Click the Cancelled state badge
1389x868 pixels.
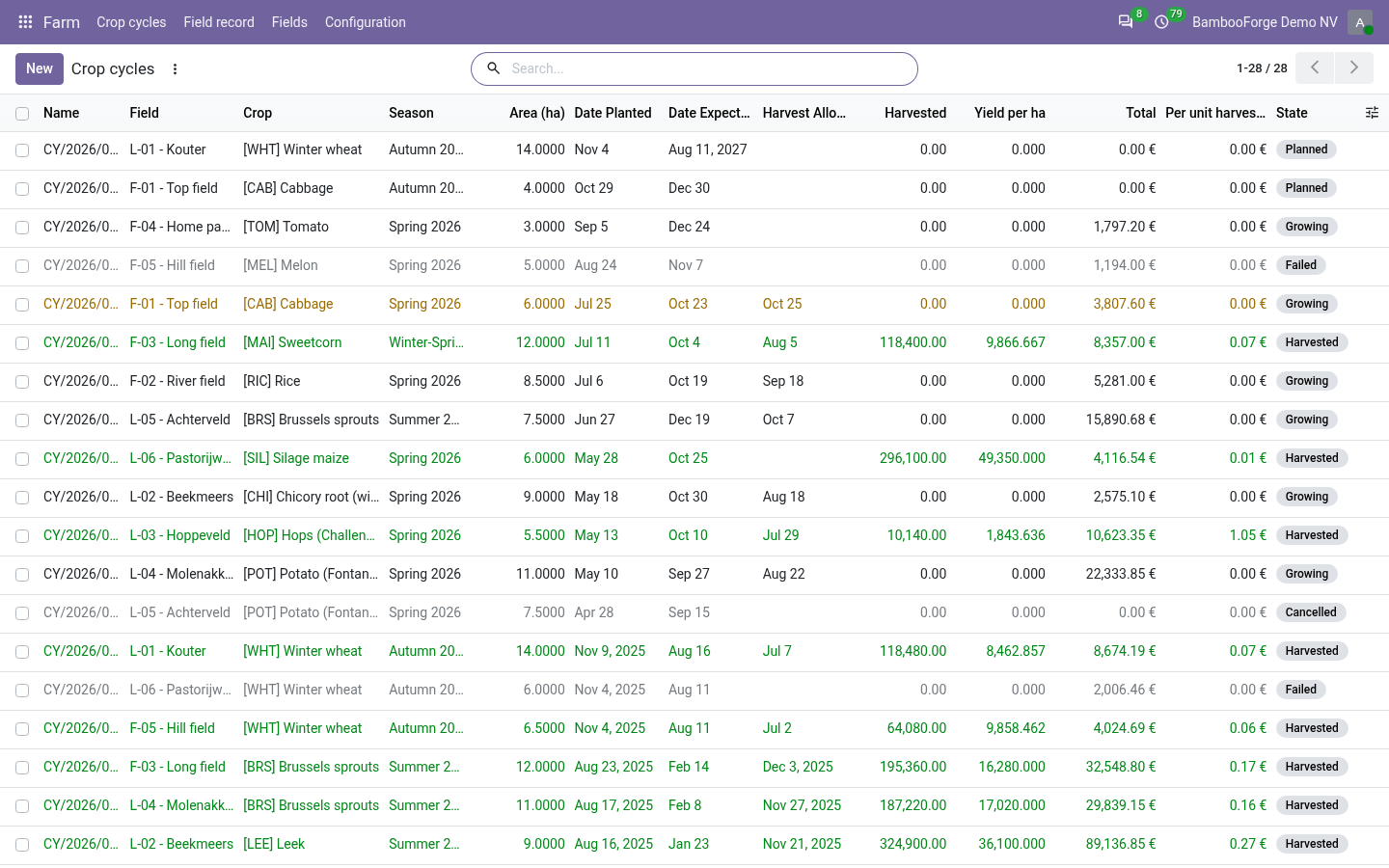[1311, 612]
